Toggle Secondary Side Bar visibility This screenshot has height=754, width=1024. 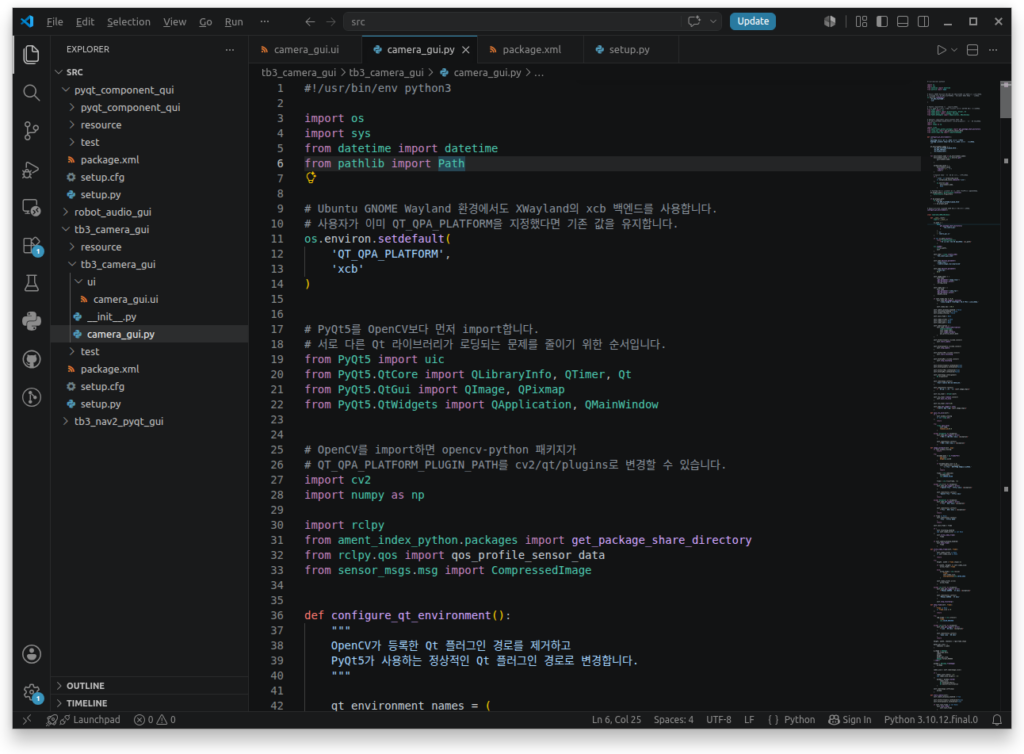(923, 22)
